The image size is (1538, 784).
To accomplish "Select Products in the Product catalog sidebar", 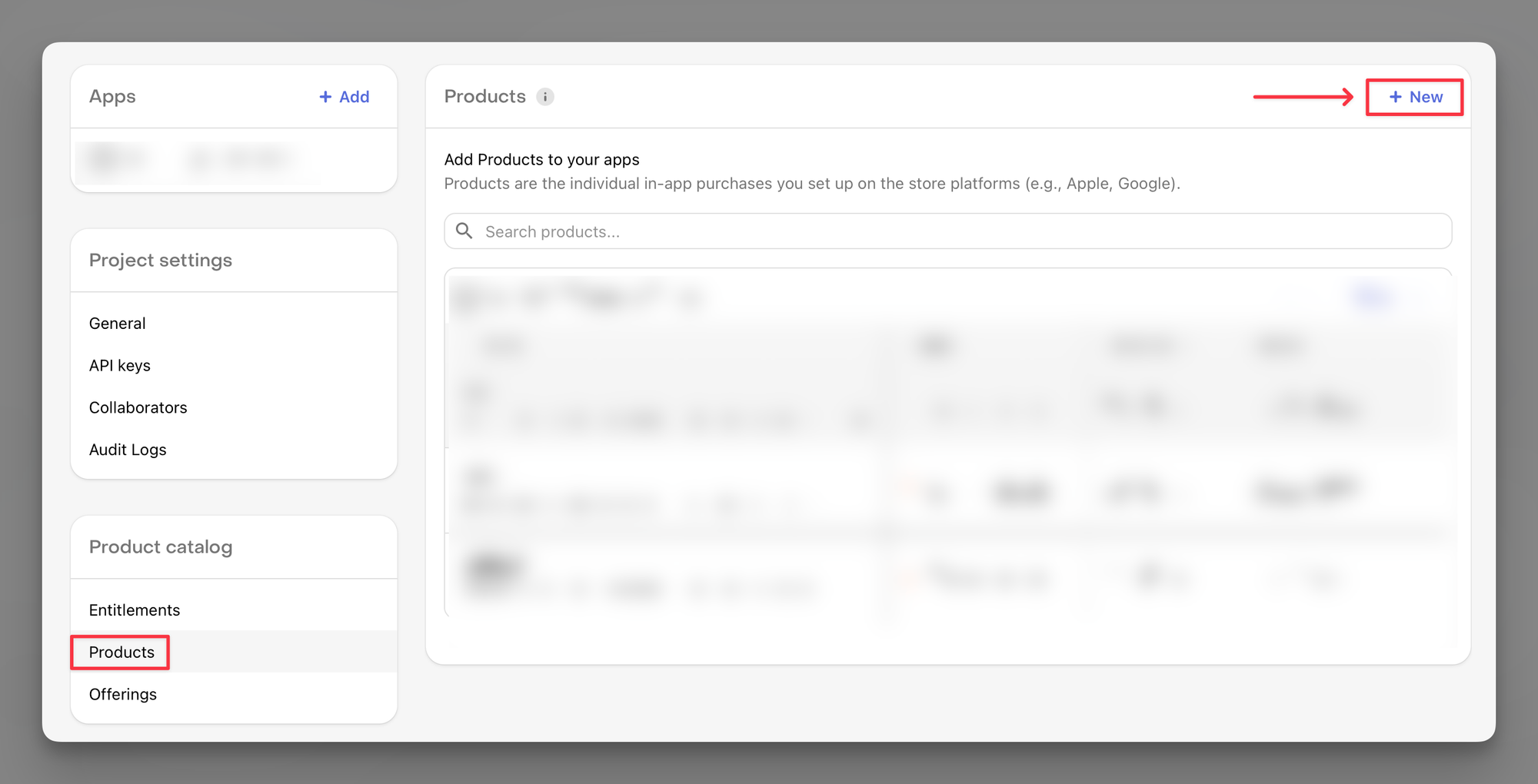I will tap(122, 653).
